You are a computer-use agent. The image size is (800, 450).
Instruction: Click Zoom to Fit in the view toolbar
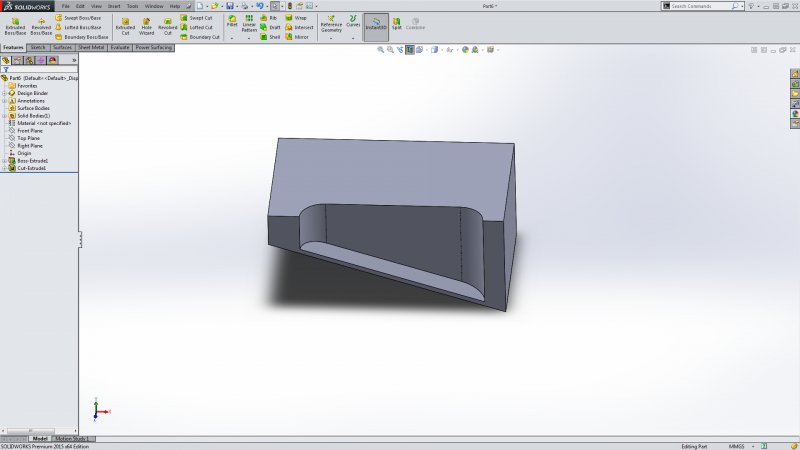pos(380,50)
